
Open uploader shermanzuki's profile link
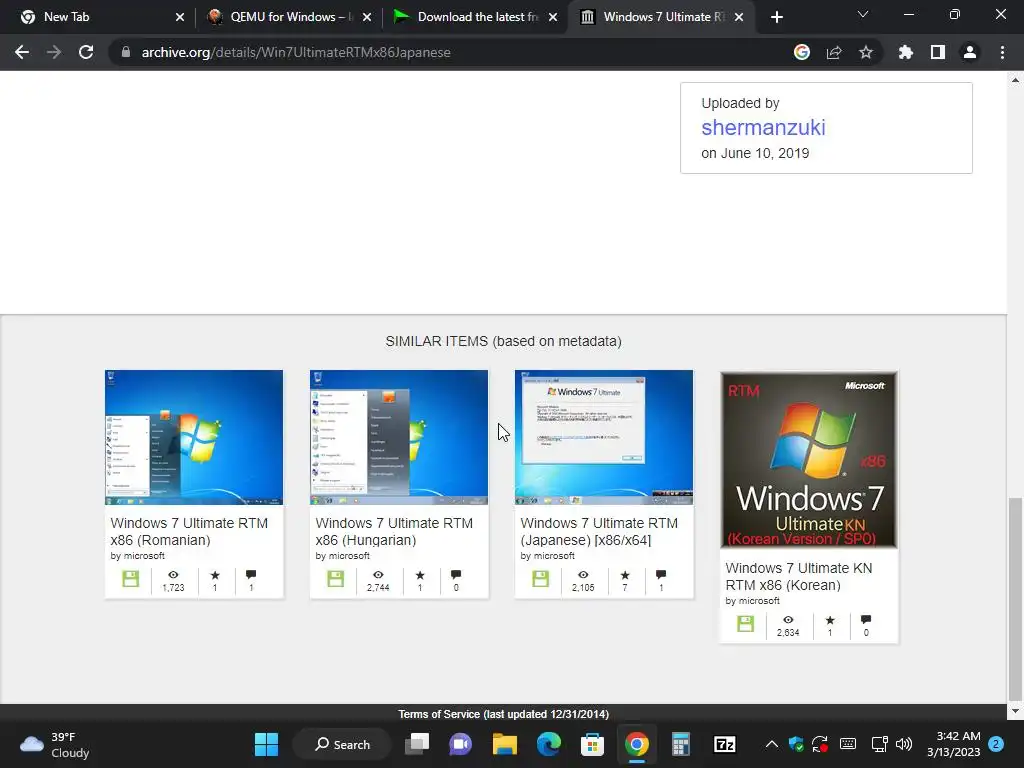[763, 127]
